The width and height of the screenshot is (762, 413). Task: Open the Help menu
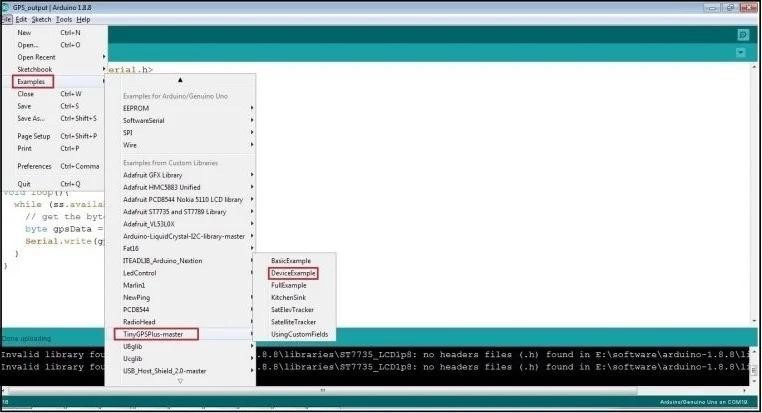point(83,19)
